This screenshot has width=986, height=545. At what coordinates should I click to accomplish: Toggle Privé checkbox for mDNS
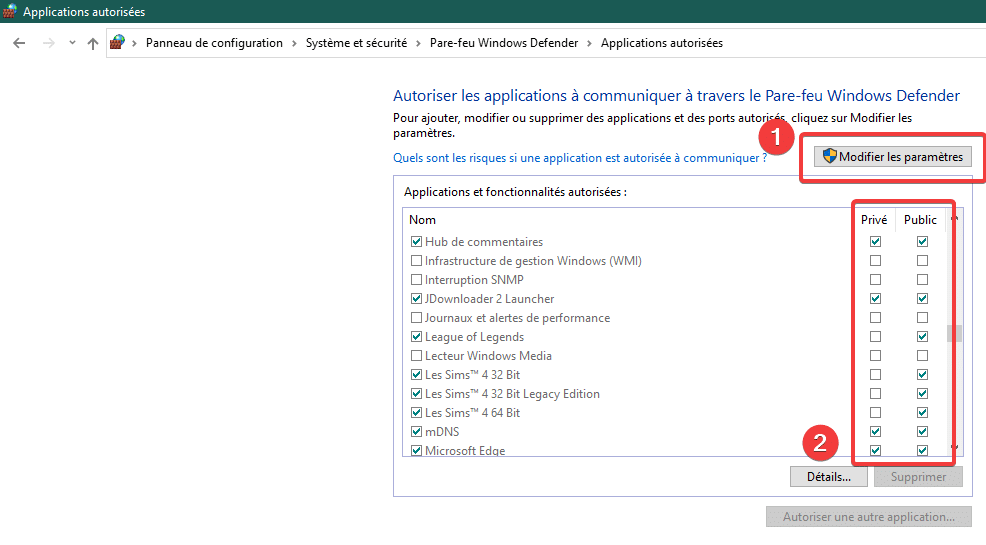[x=875, y=431]
